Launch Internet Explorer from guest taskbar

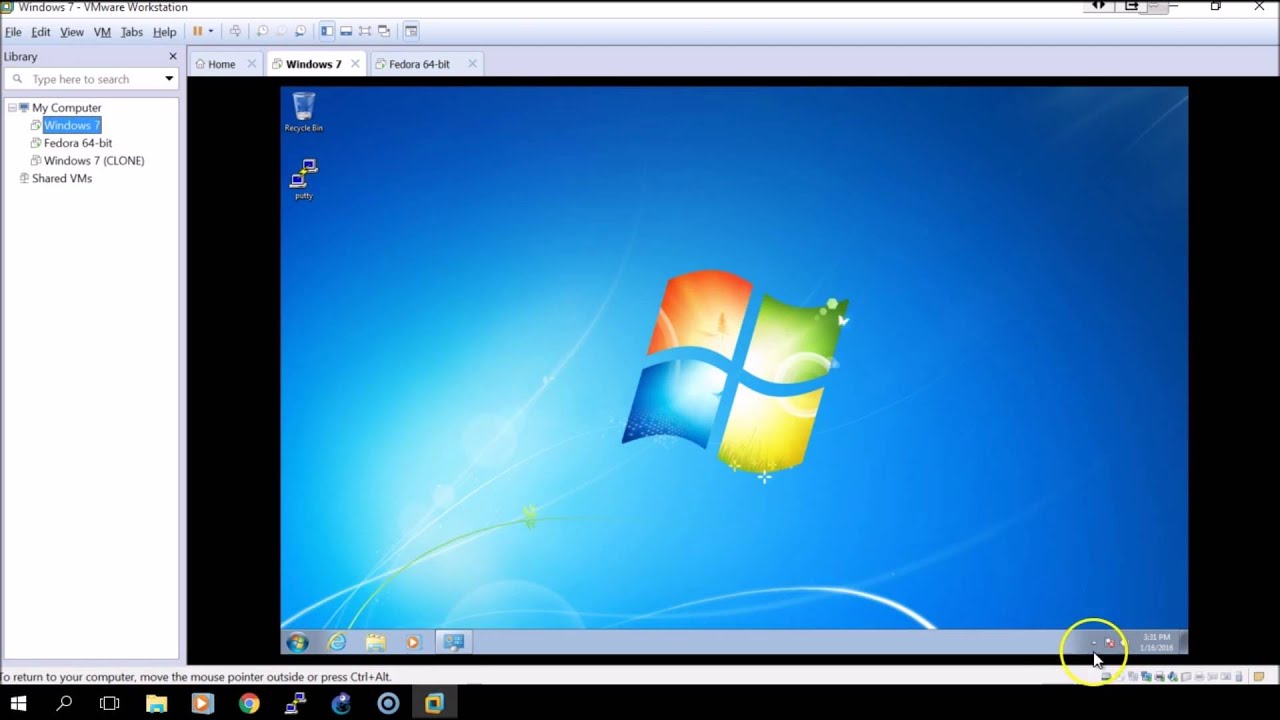[337, 642]
